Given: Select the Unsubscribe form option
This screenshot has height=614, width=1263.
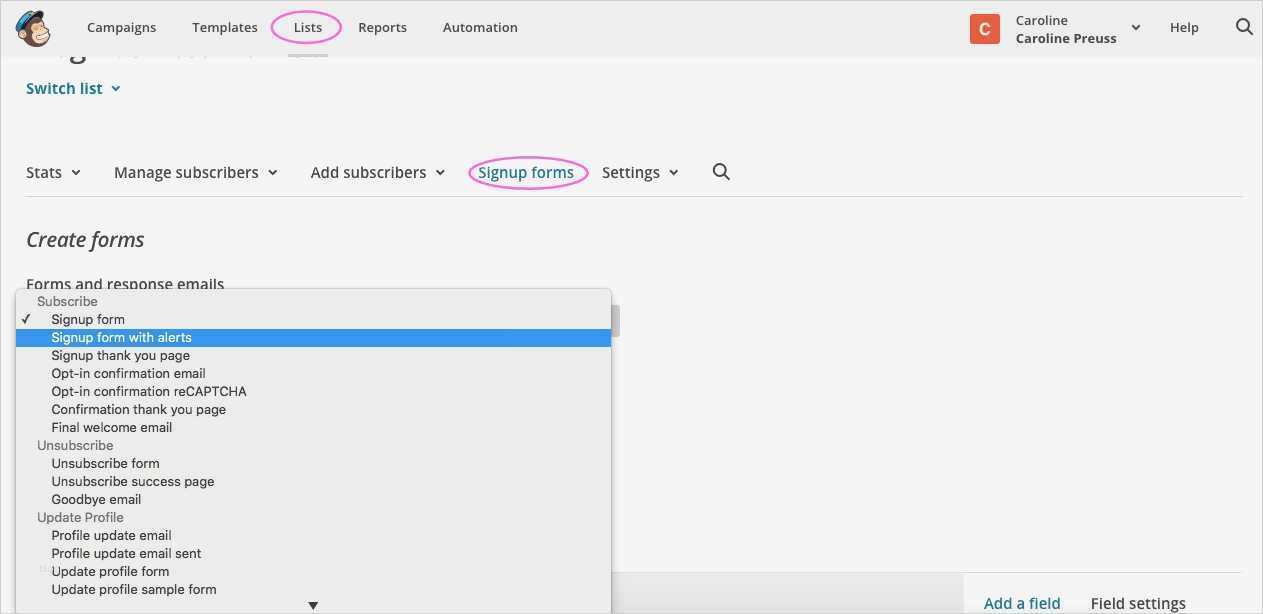Looking at the screenshot, I should coord(313,464).
